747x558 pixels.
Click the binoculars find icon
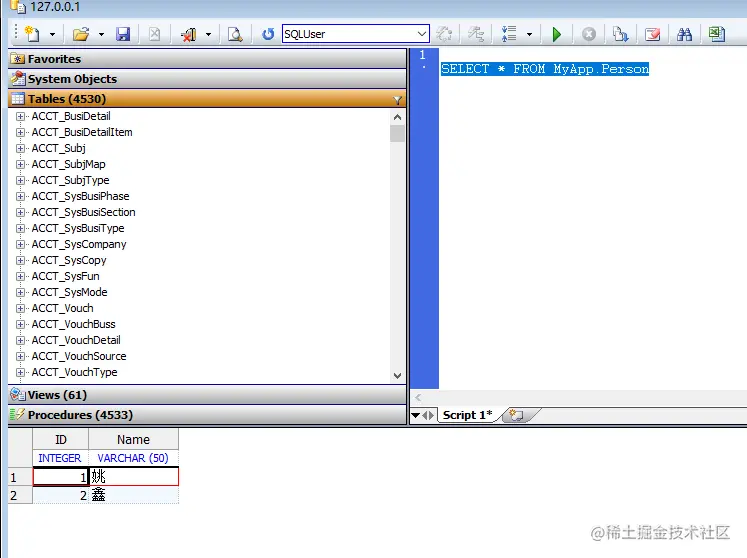(684, 34)
